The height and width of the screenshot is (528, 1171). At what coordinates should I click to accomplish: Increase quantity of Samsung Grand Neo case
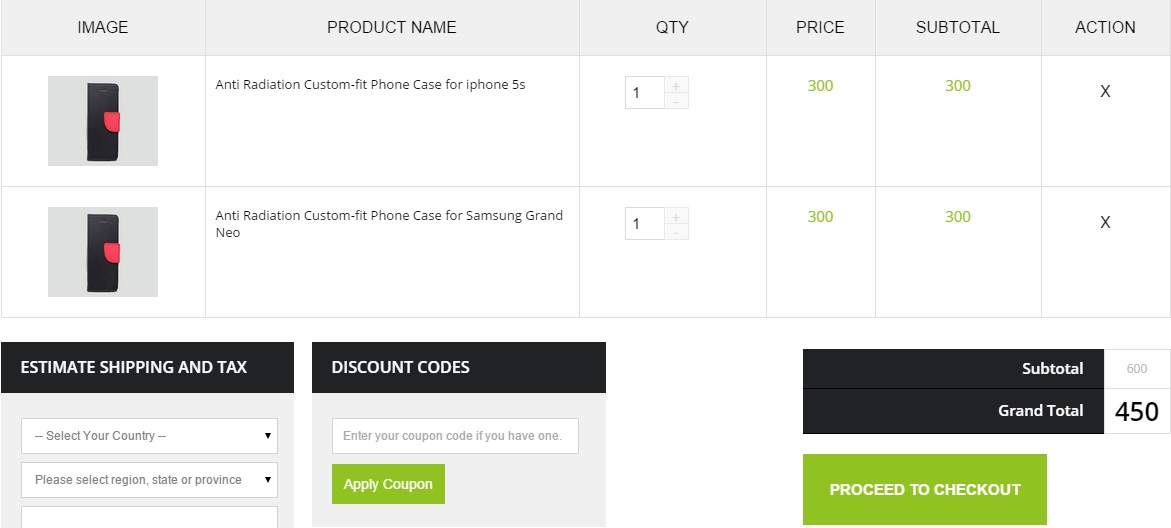pos(677,217)
